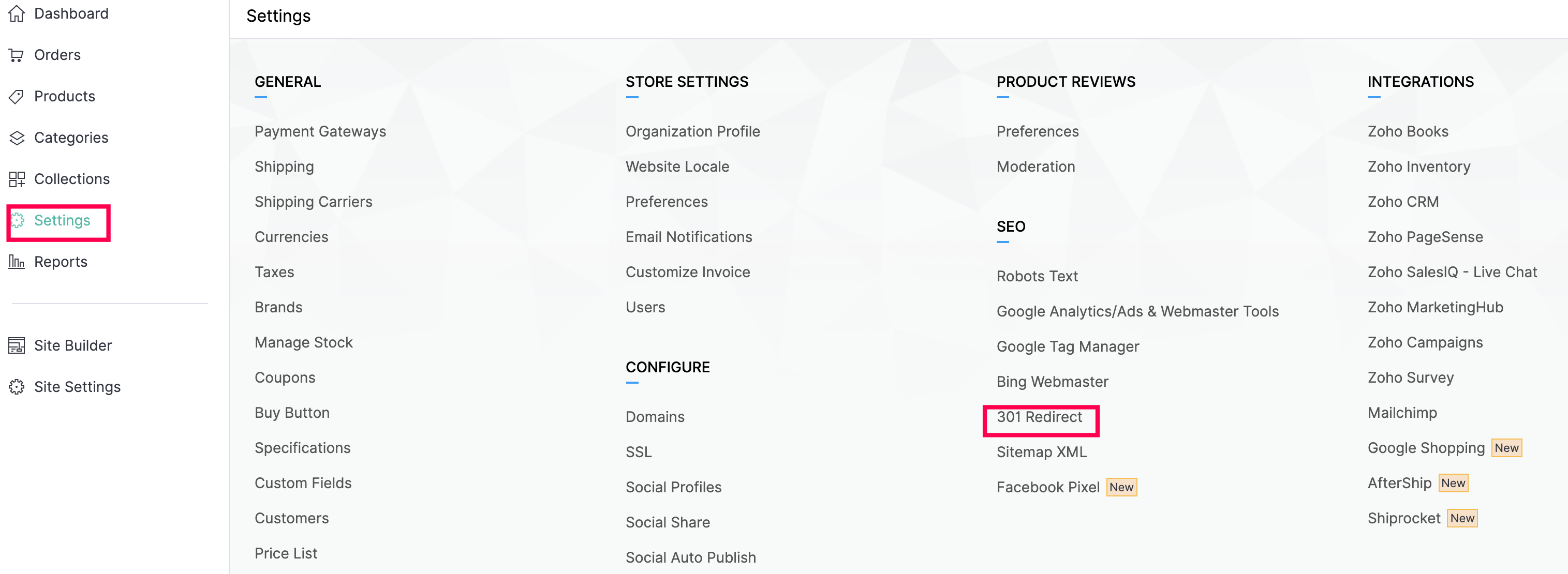The height and width of the screenshot is (574, 1568).
Task: Open Payment Gateways settings
Action: click(320, 132)
